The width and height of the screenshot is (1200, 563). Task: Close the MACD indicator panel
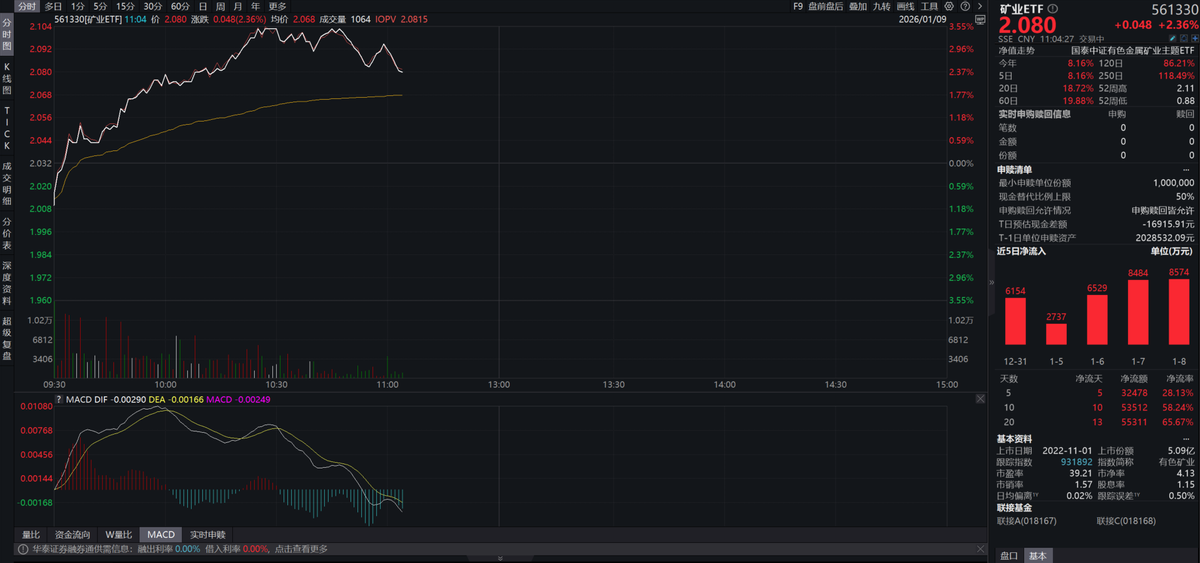(x=979, y=398)
